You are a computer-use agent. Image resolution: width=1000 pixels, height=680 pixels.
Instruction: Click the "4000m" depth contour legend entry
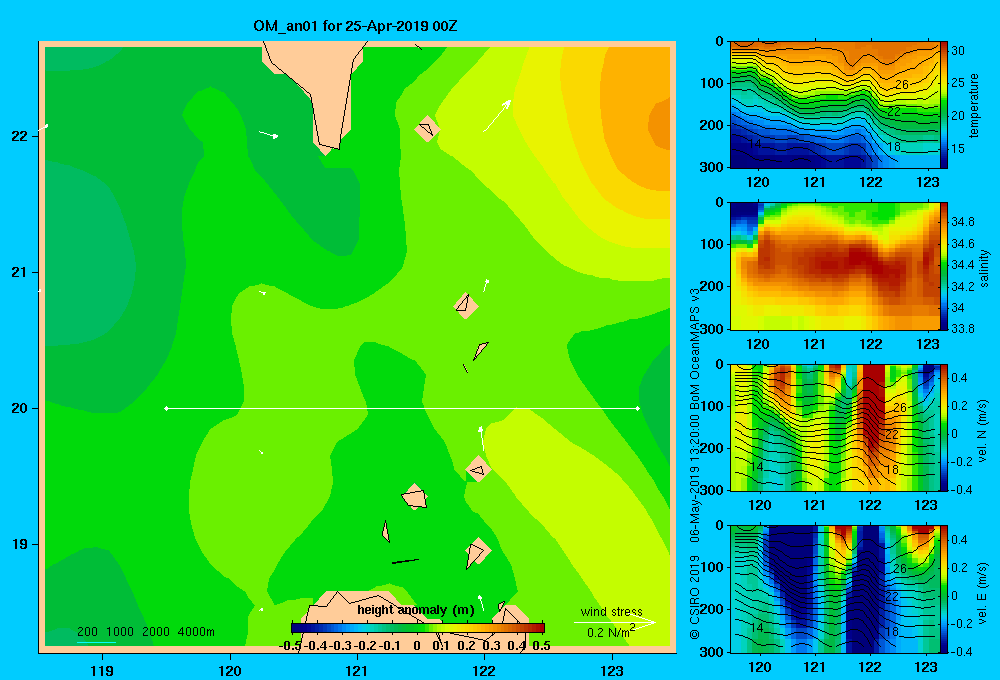pos(196,632)
